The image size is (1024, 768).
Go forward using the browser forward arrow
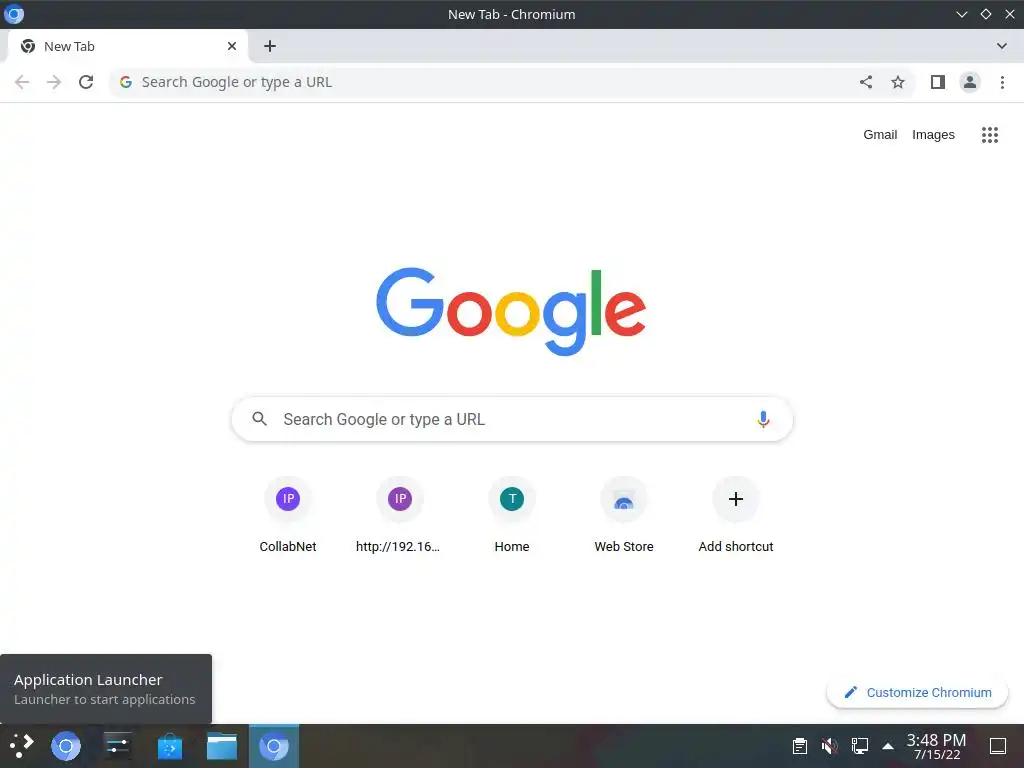(54, 82)
